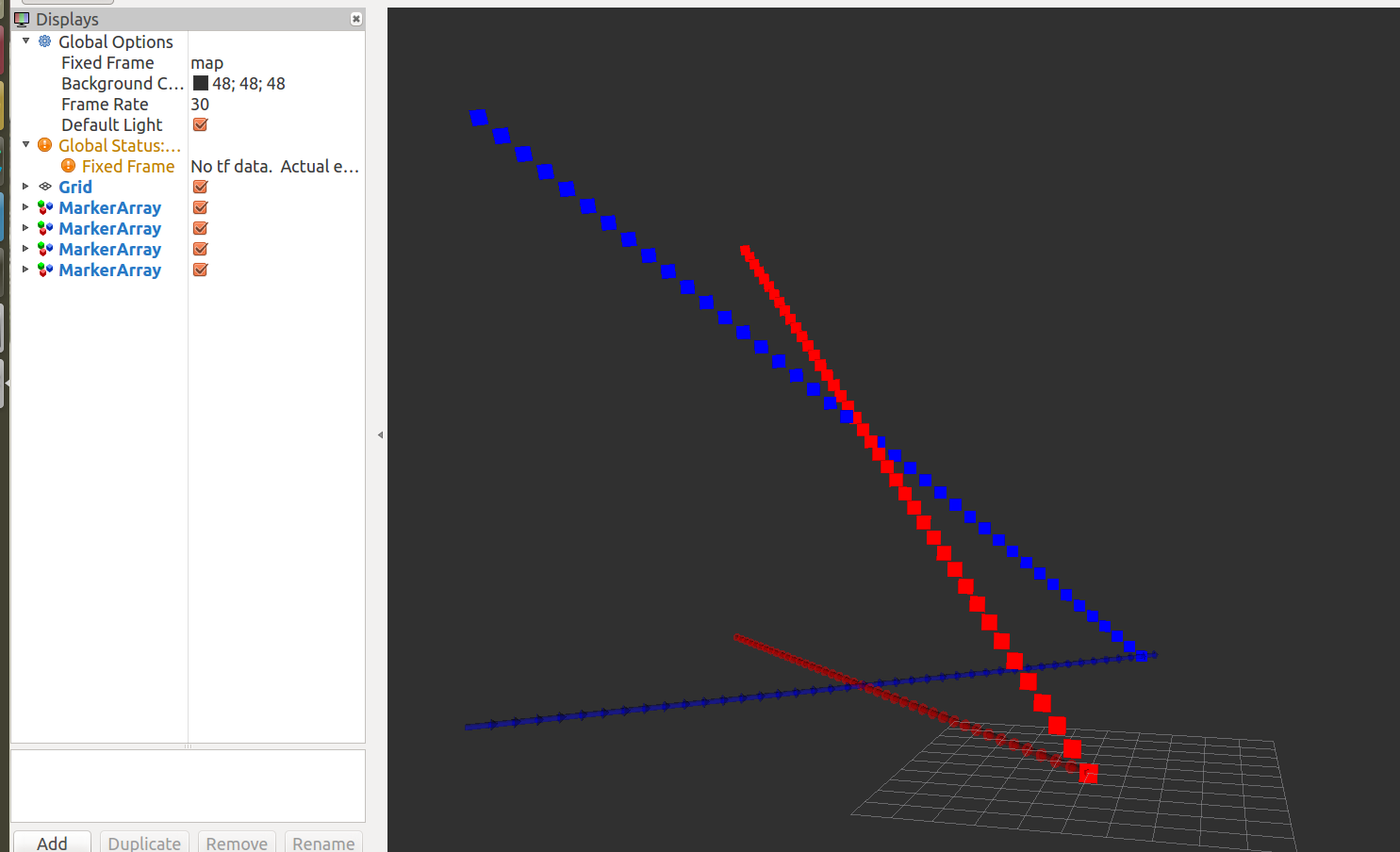Expand the third MarkerArray entry

click(25, 249)
